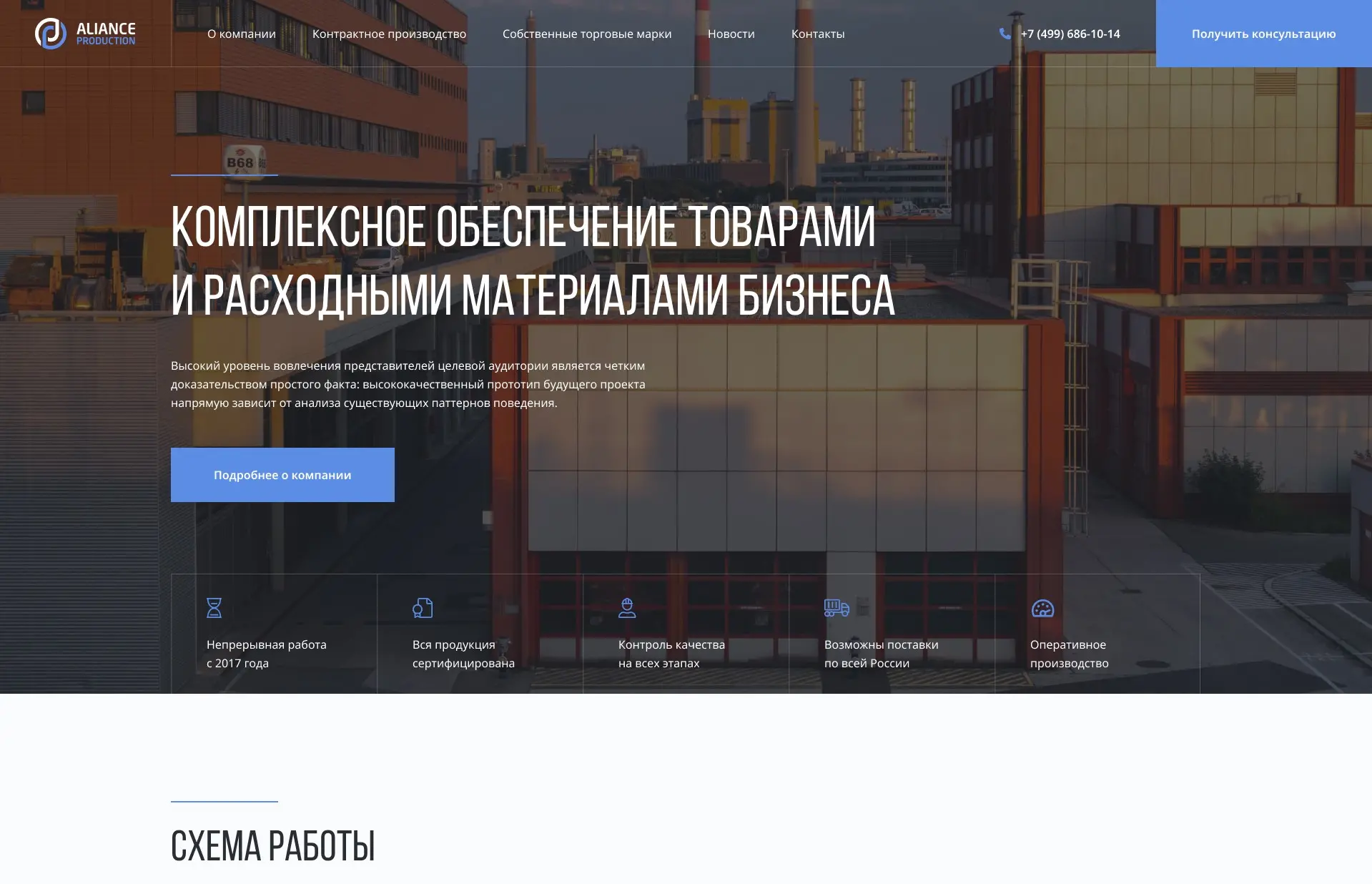Click the worker icon for quality control

pos(627,608)
